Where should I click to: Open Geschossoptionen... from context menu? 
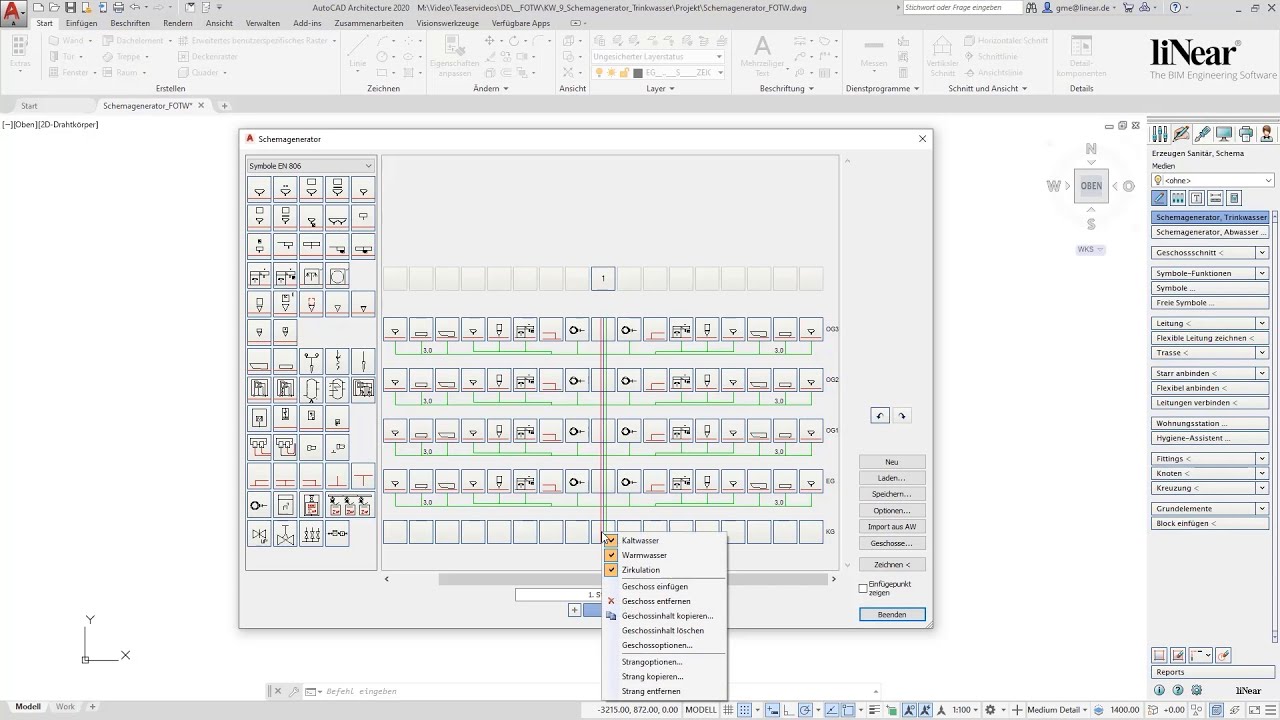pos(657,646)
